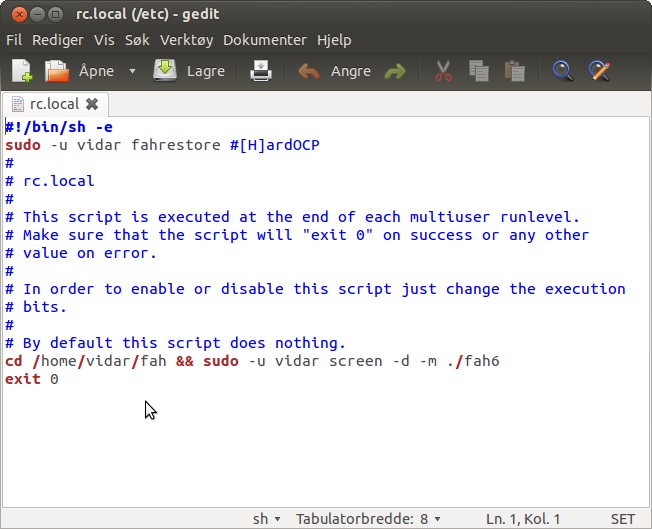This screenshot has width=652, height=529.
Task: Click the 'By default this script does nothing' line
Action: pyautogui.click(x=175, y=343)
